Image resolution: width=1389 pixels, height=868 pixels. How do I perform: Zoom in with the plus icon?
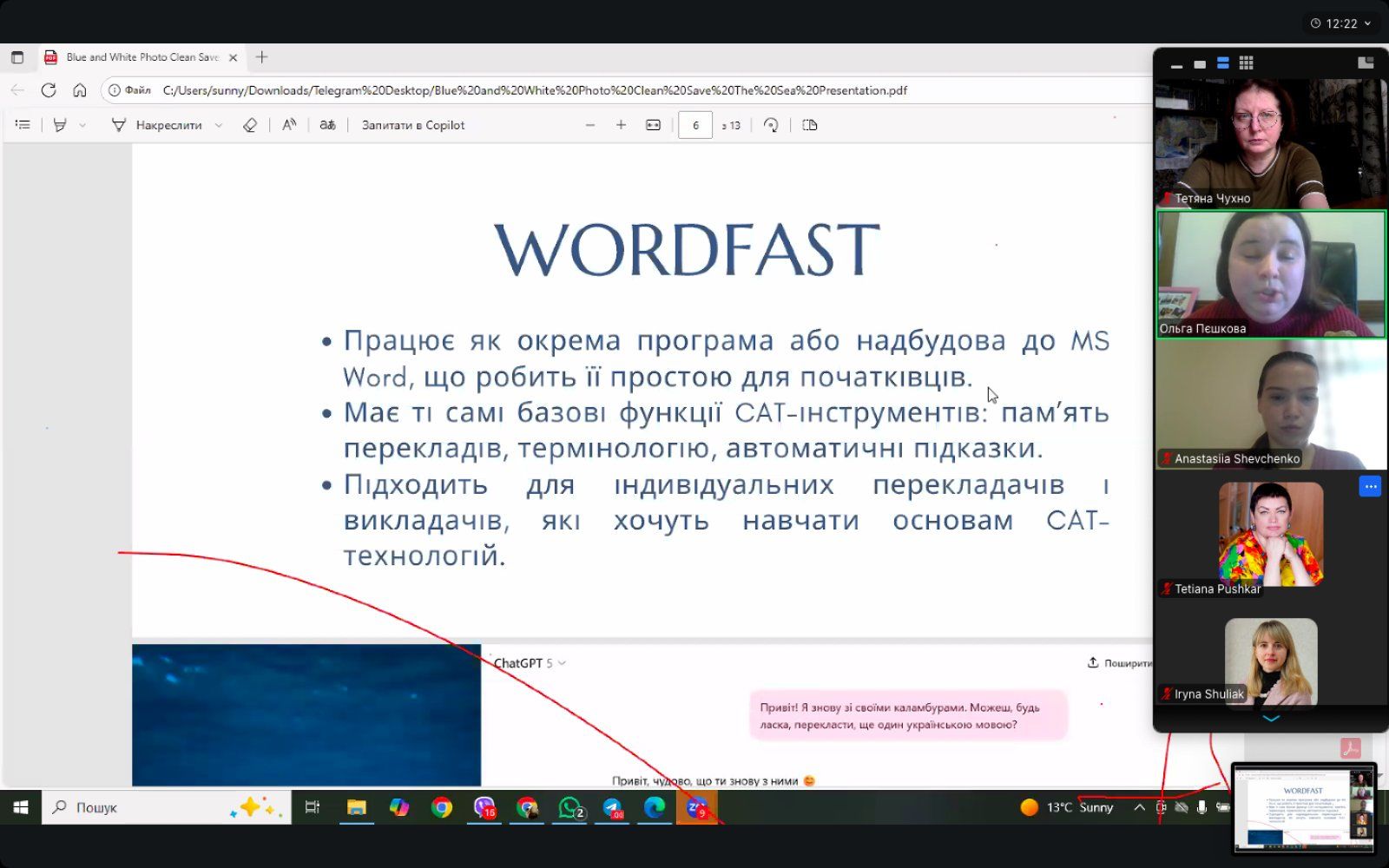(621, 125)
